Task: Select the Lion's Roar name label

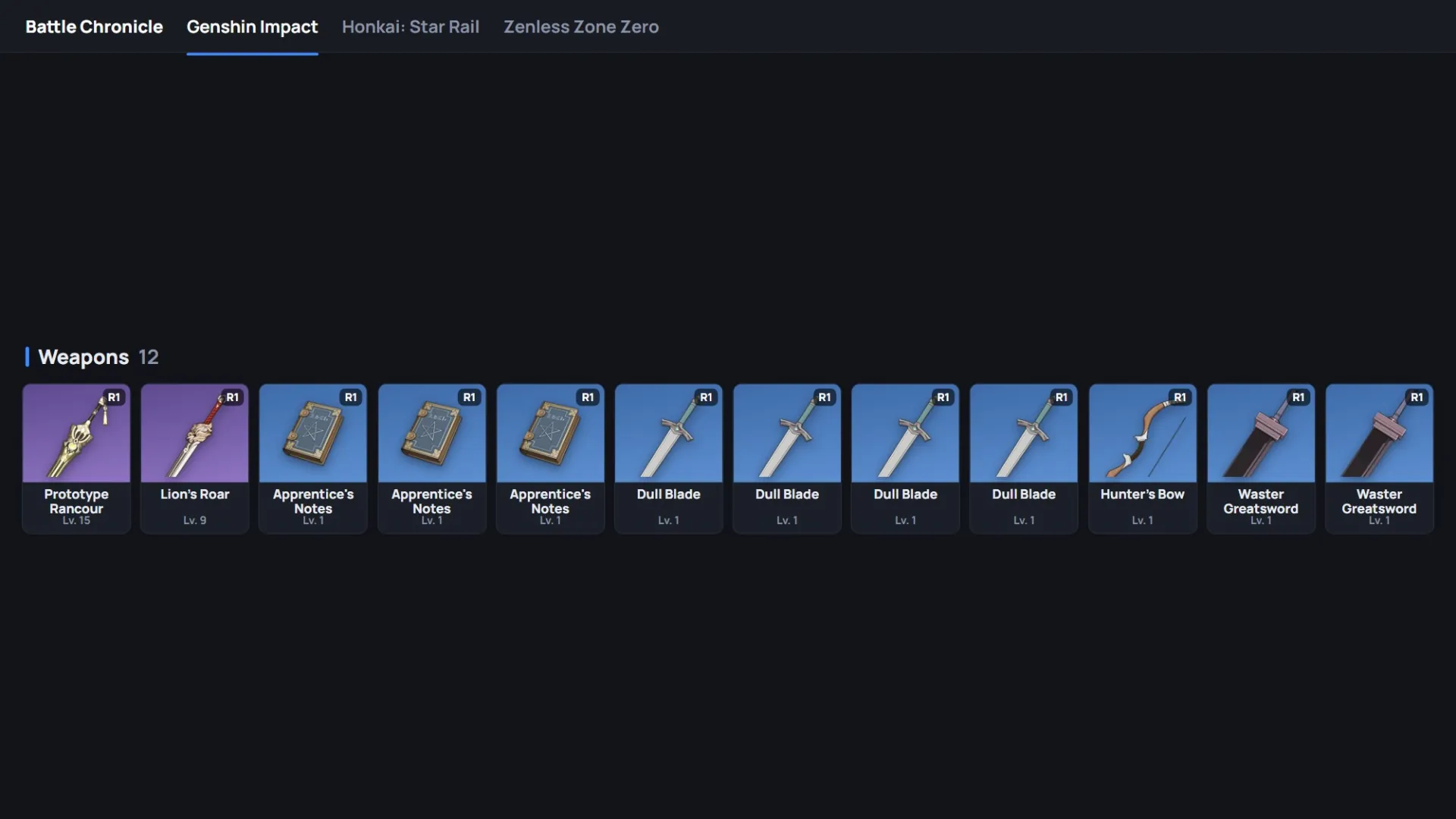Action: pyautogui.click(x=195, y=494)
